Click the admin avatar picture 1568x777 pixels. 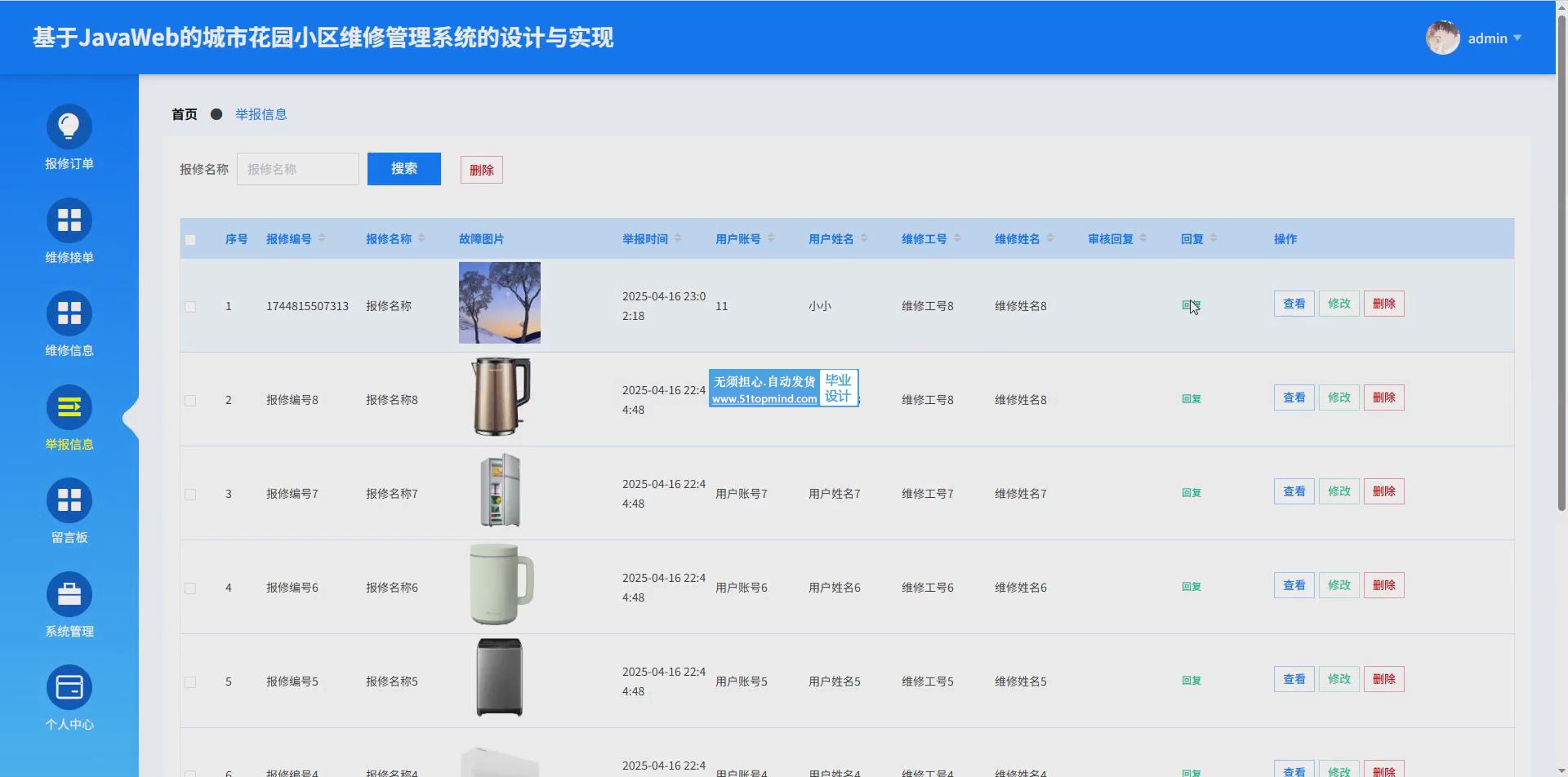[x=1442, y=38]
